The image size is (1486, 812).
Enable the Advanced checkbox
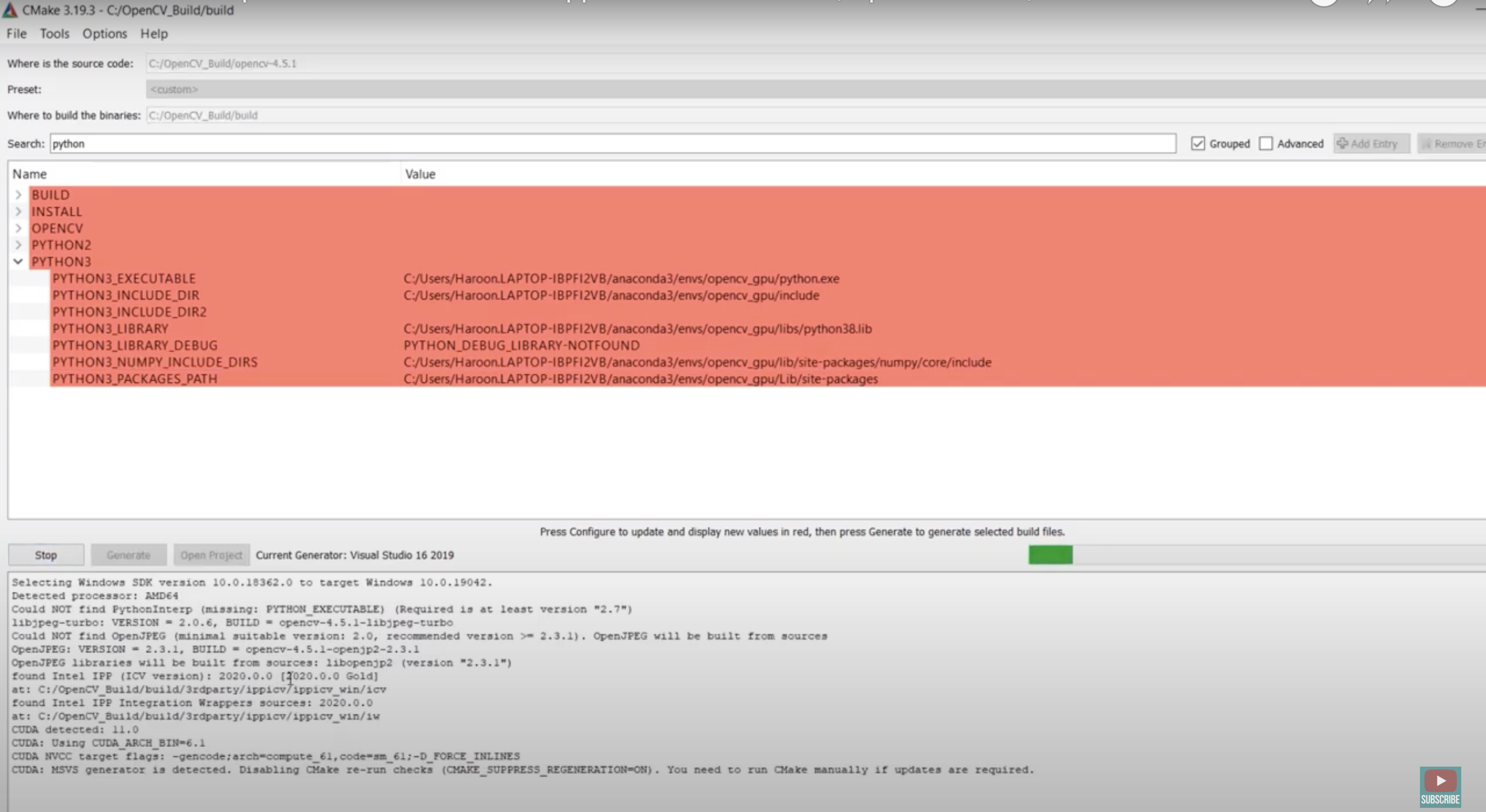[x=1267, y=143]
